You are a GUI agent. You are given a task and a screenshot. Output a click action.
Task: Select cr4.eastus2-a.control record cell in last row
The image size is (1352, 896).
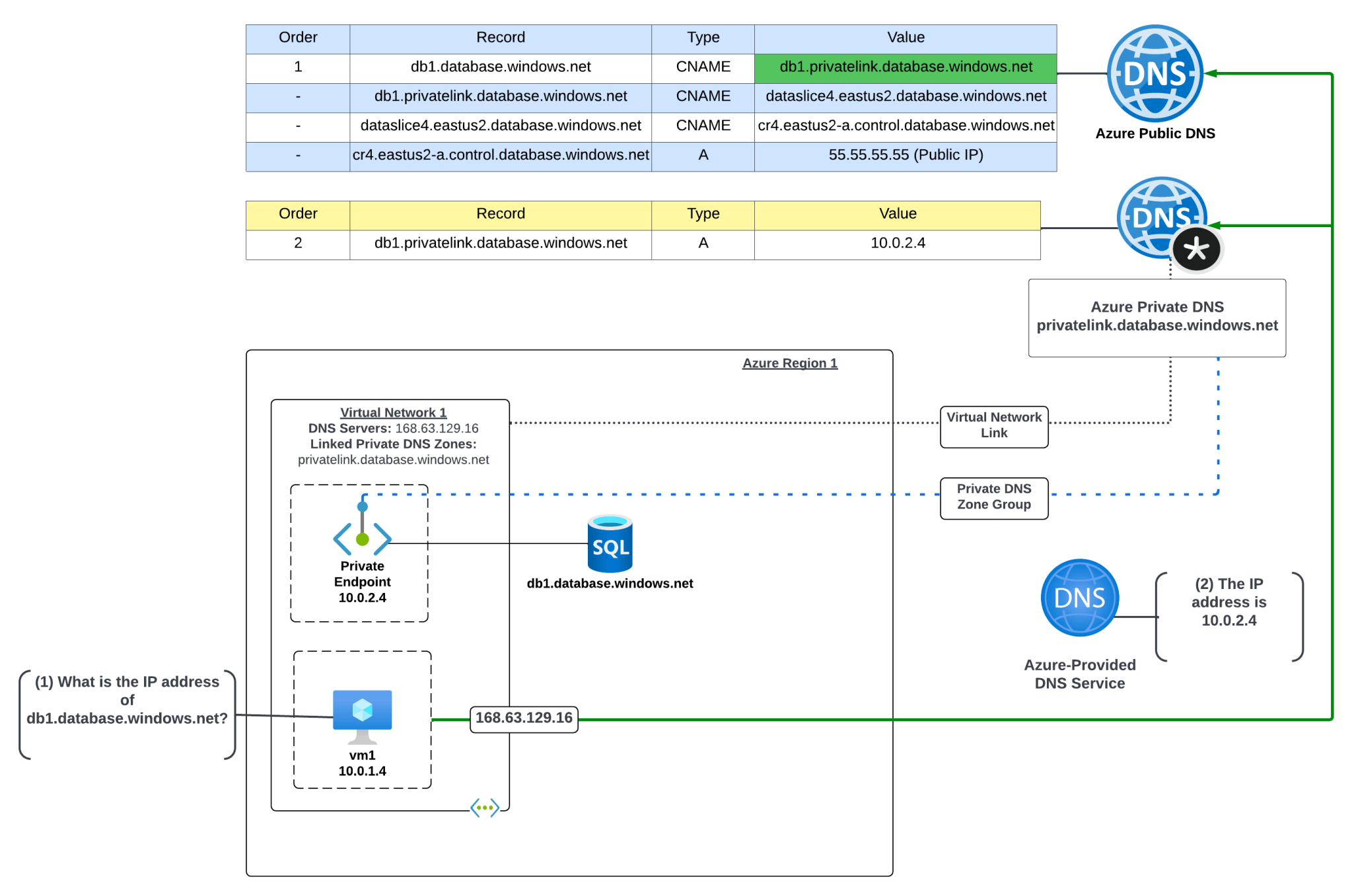coord(501,156)
